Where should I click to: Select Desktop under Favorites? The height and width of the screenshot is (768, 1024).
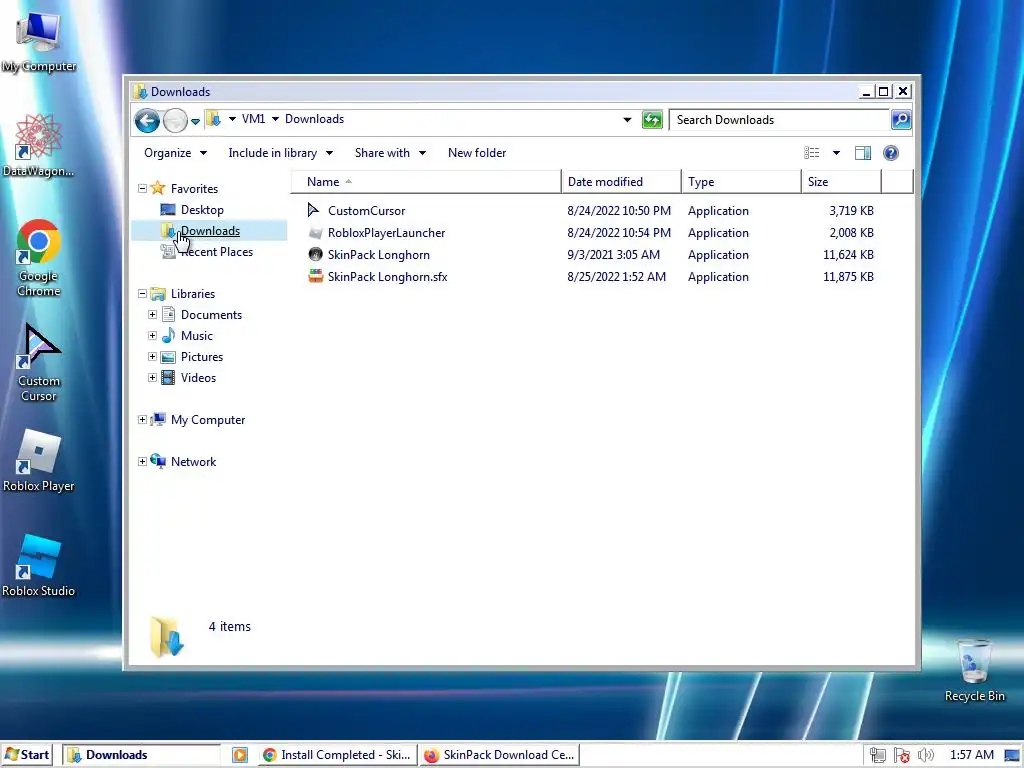[x=202, y=210]
